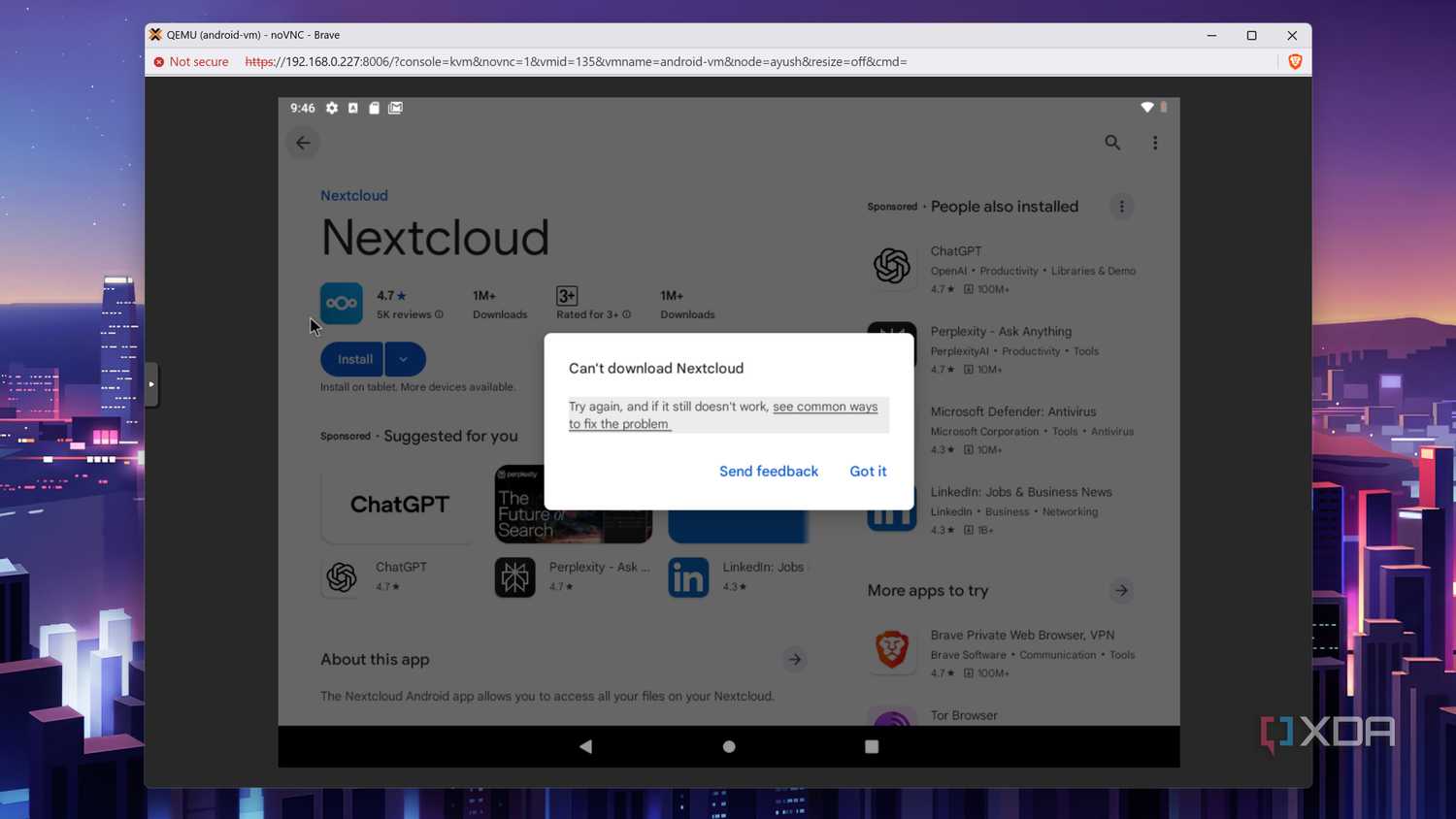1456x819 pixels.
Task: Open the Perplexity icon under Suggested for you
Action: [515, 577]
